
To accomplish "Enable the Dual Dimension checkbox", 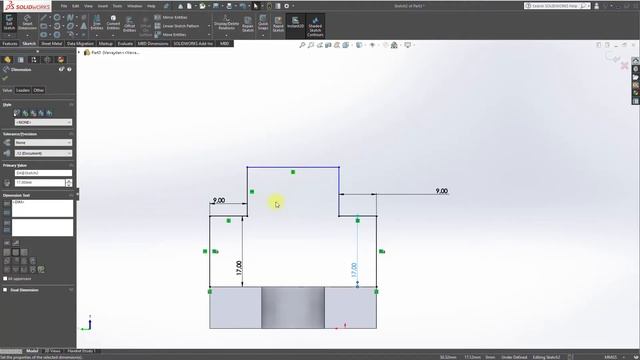I will pyautogui.click(x=5, y=290).
